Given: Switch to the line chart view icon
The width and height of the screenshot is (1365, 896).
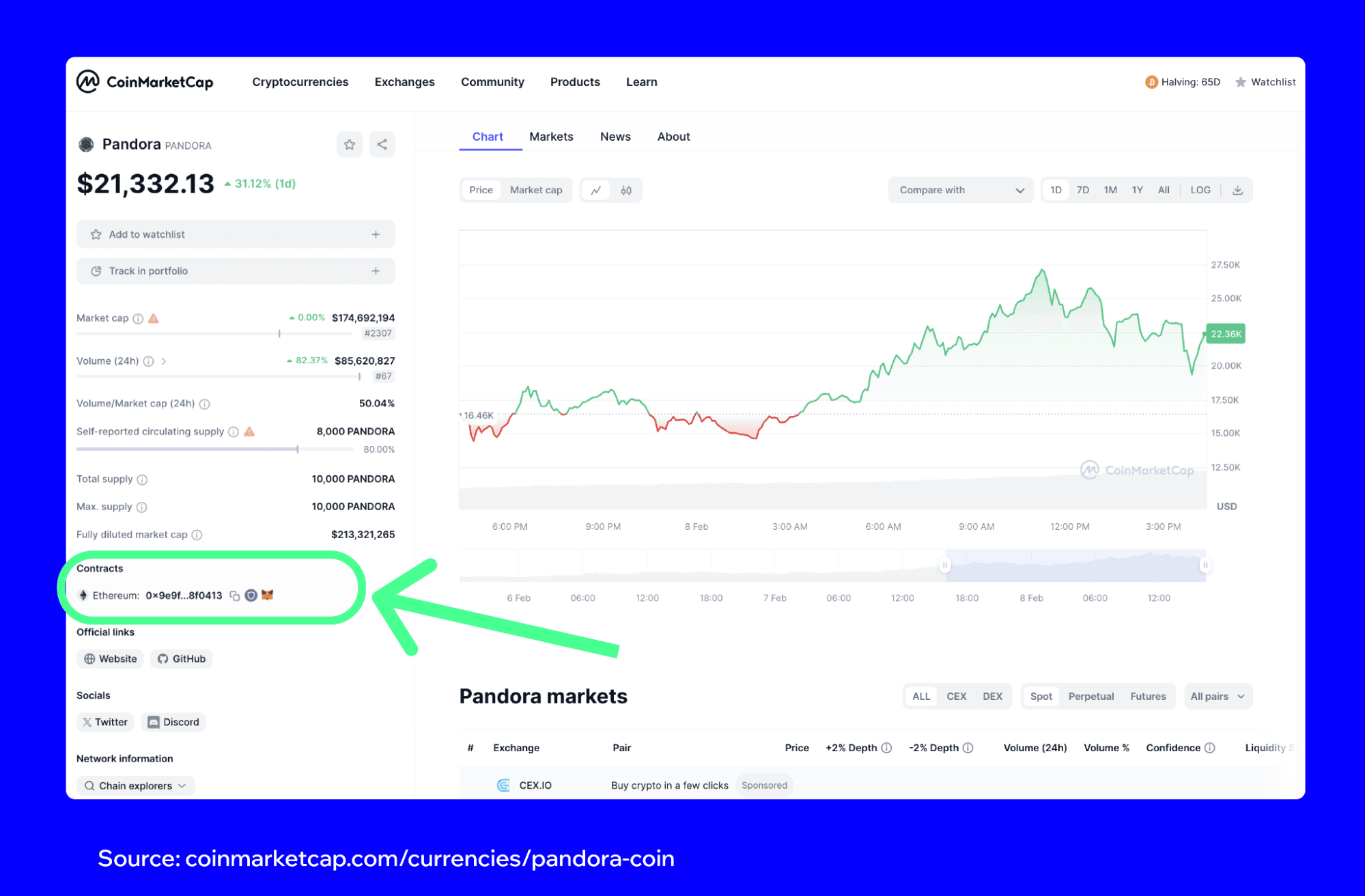Looking at the screenshot, I should tap(596, 190).
